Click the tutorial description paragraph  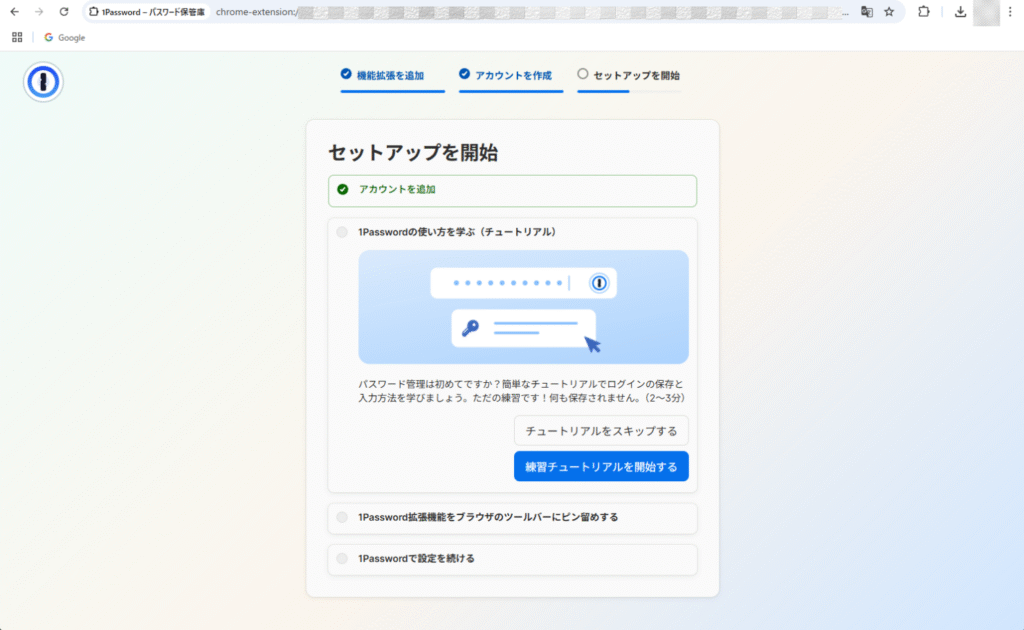521,390
